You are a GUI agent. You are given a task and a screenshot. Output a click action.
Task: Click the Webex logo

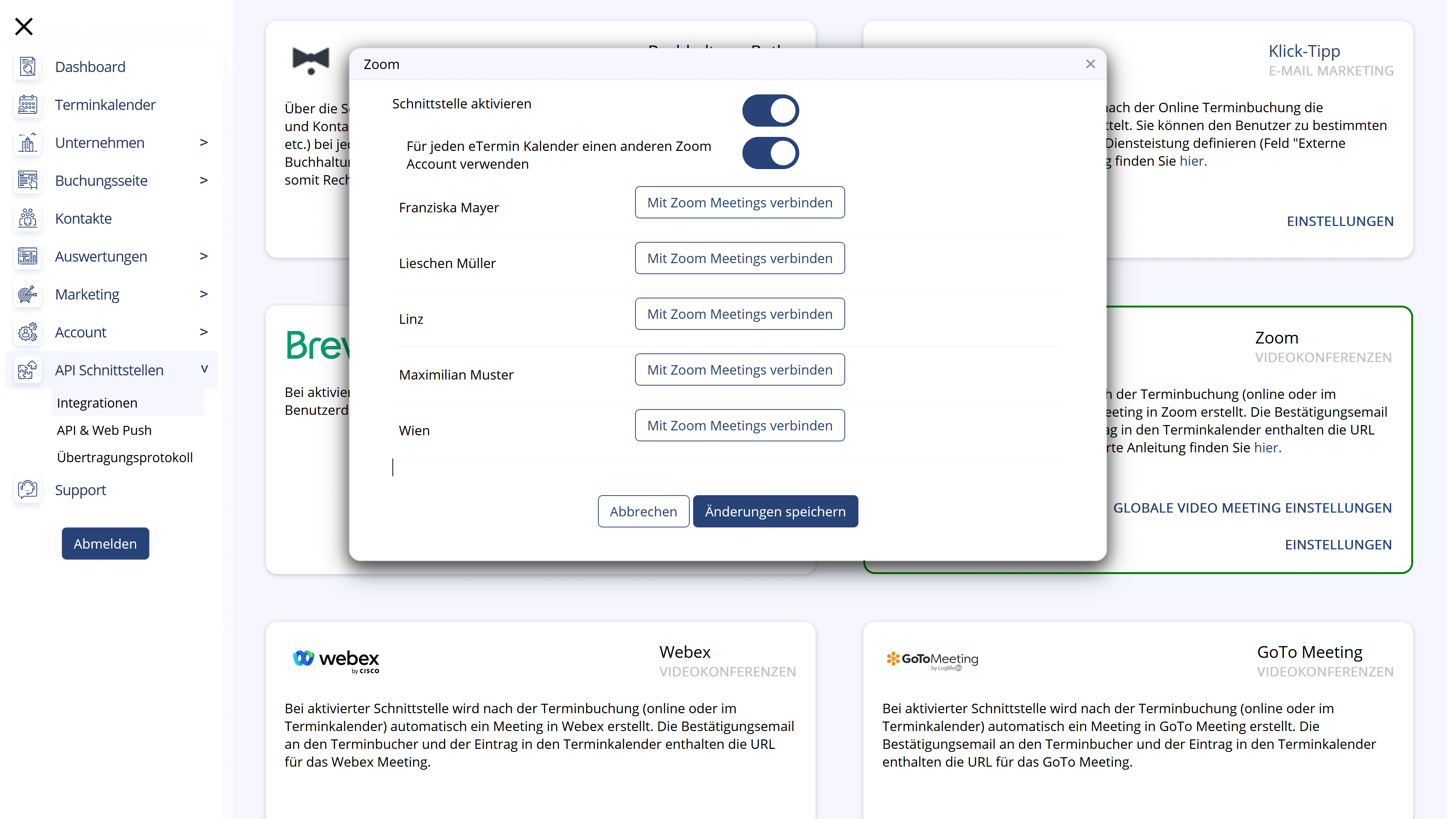click(336, 661)
